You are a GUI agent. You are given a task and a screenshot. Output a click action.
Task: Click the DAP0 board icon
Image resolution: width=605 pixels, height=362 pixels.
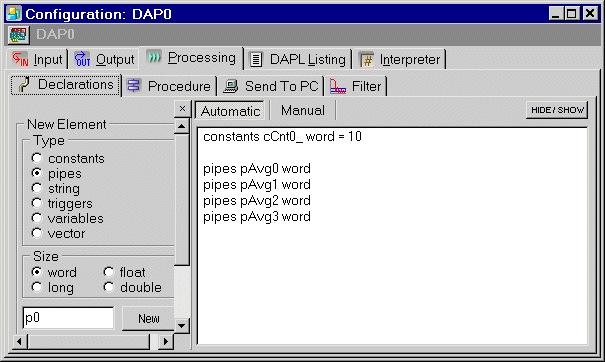point(18,35)
